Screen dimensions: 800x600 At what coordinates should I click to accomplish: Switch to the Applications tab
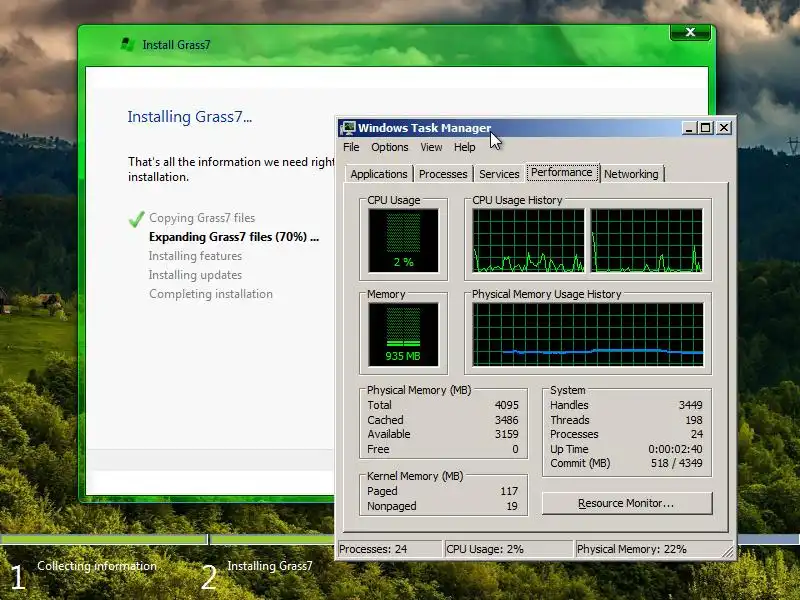[x=379, y=174]
